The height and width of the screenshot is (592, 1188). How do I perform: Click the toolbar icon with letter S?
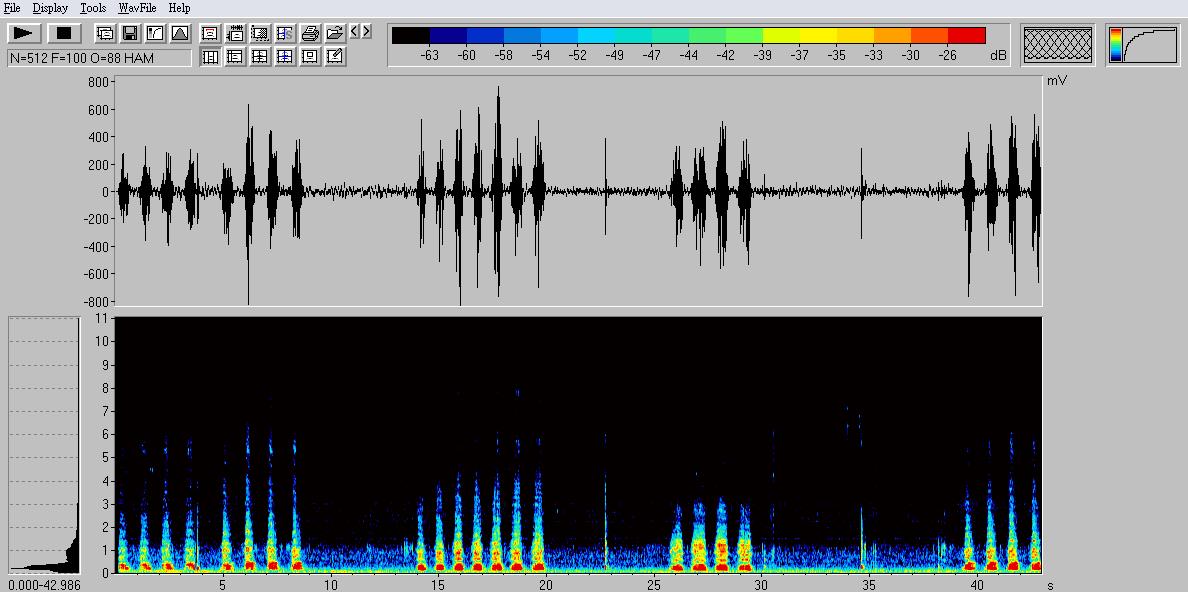(x=285, y=33)
